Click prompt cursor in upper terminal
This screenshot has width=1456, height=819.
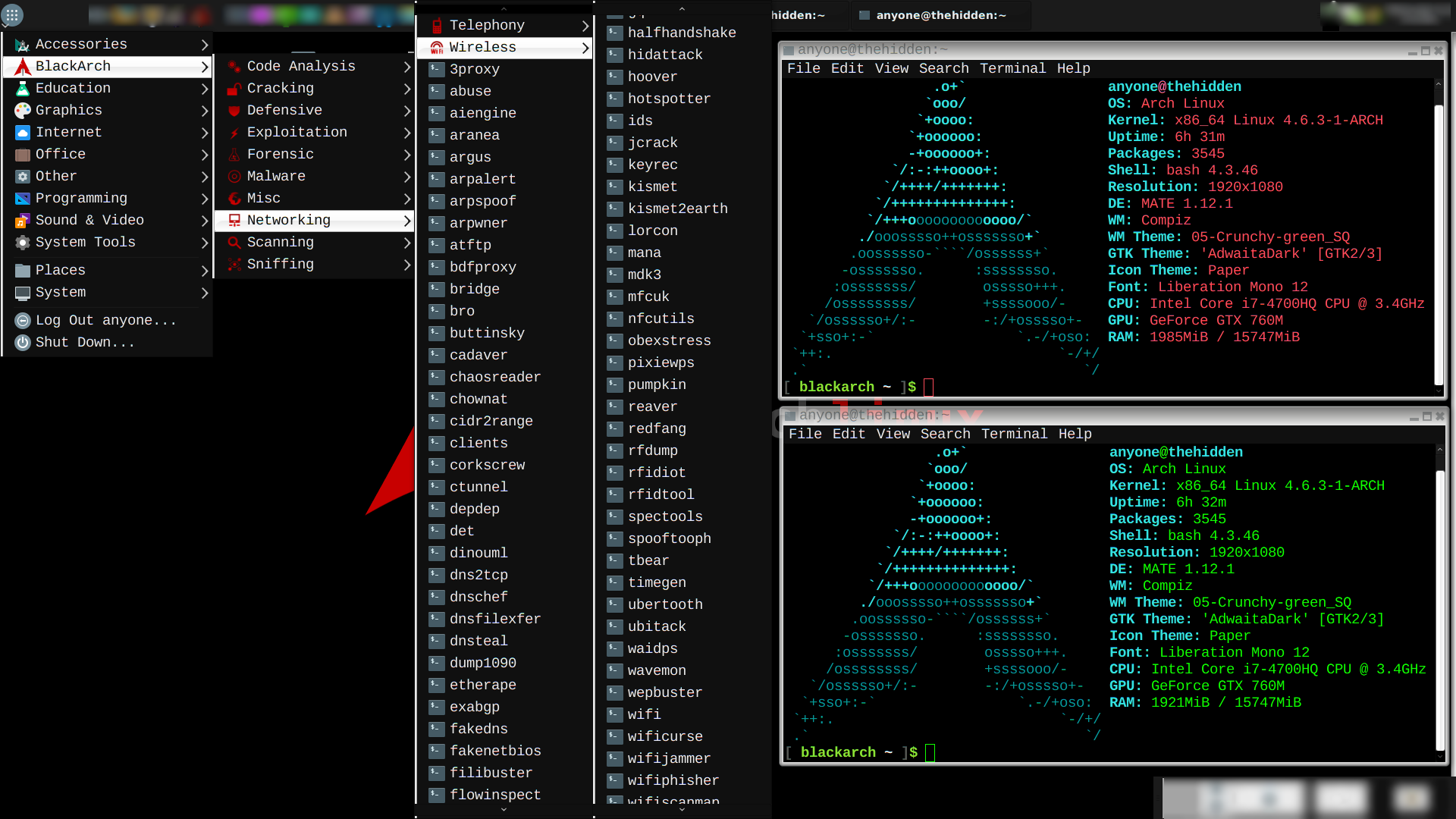pos(928,388)
